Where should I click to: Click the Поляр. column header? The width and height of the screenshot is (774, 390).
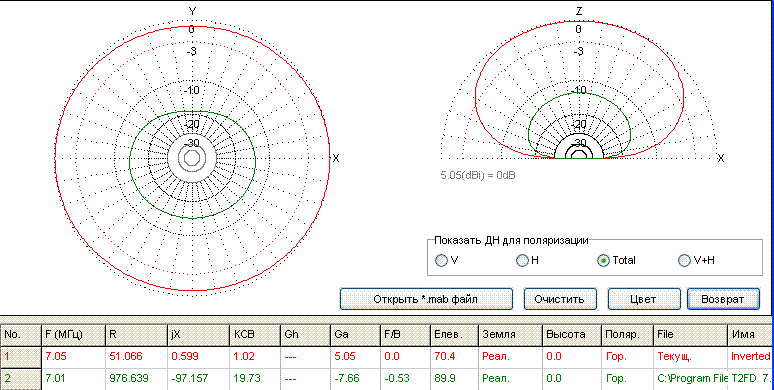627,335
